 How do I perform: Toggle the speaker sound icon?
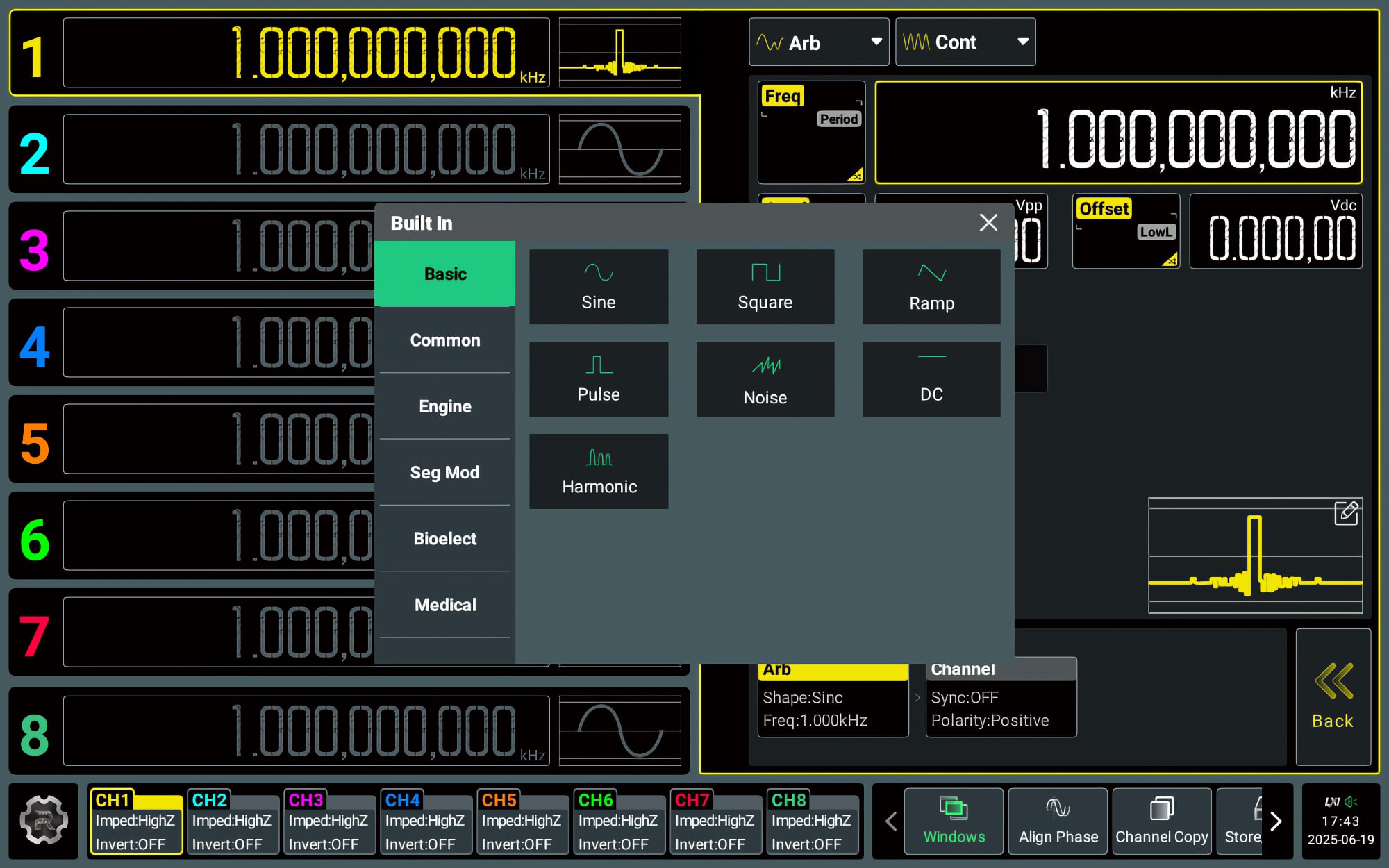(1351, 801)
